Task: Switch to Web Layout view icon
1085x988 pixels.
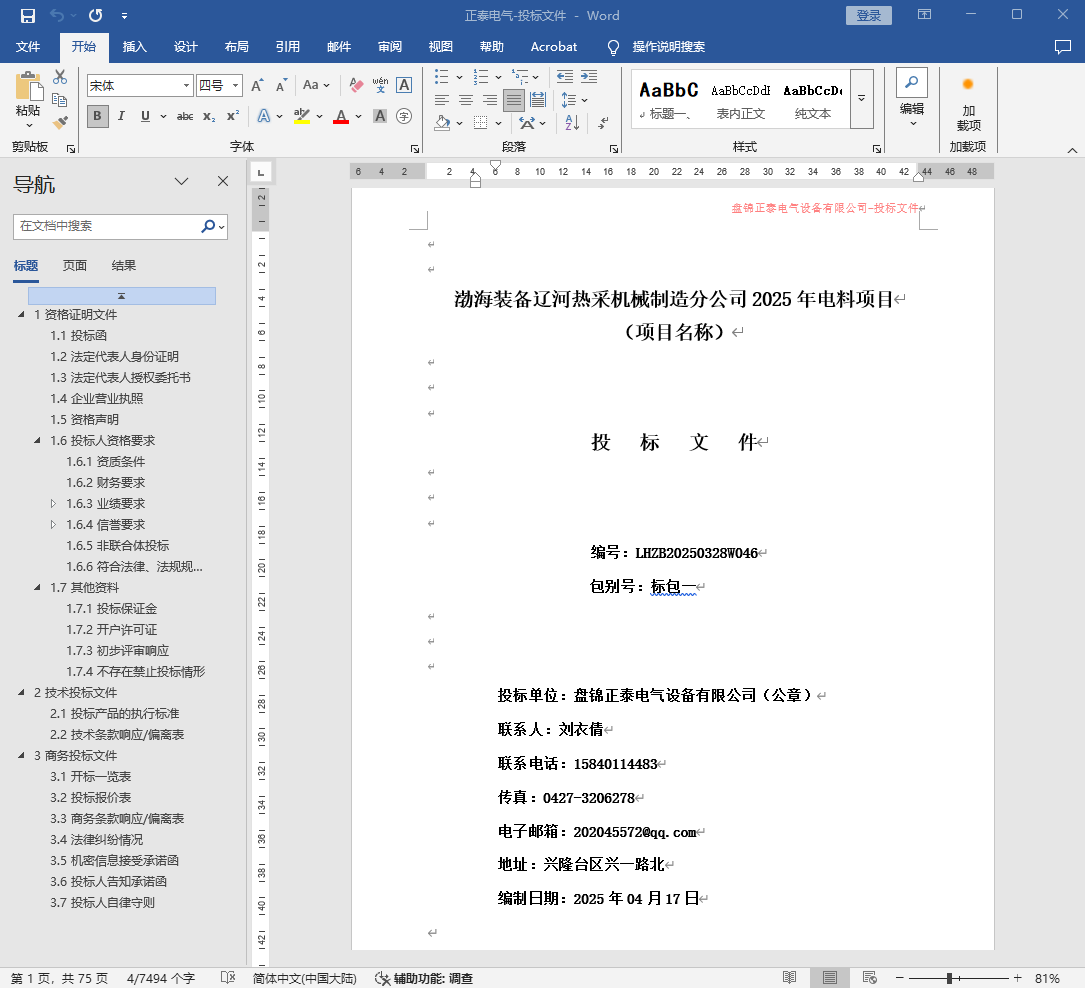Action: coord(870,978)
